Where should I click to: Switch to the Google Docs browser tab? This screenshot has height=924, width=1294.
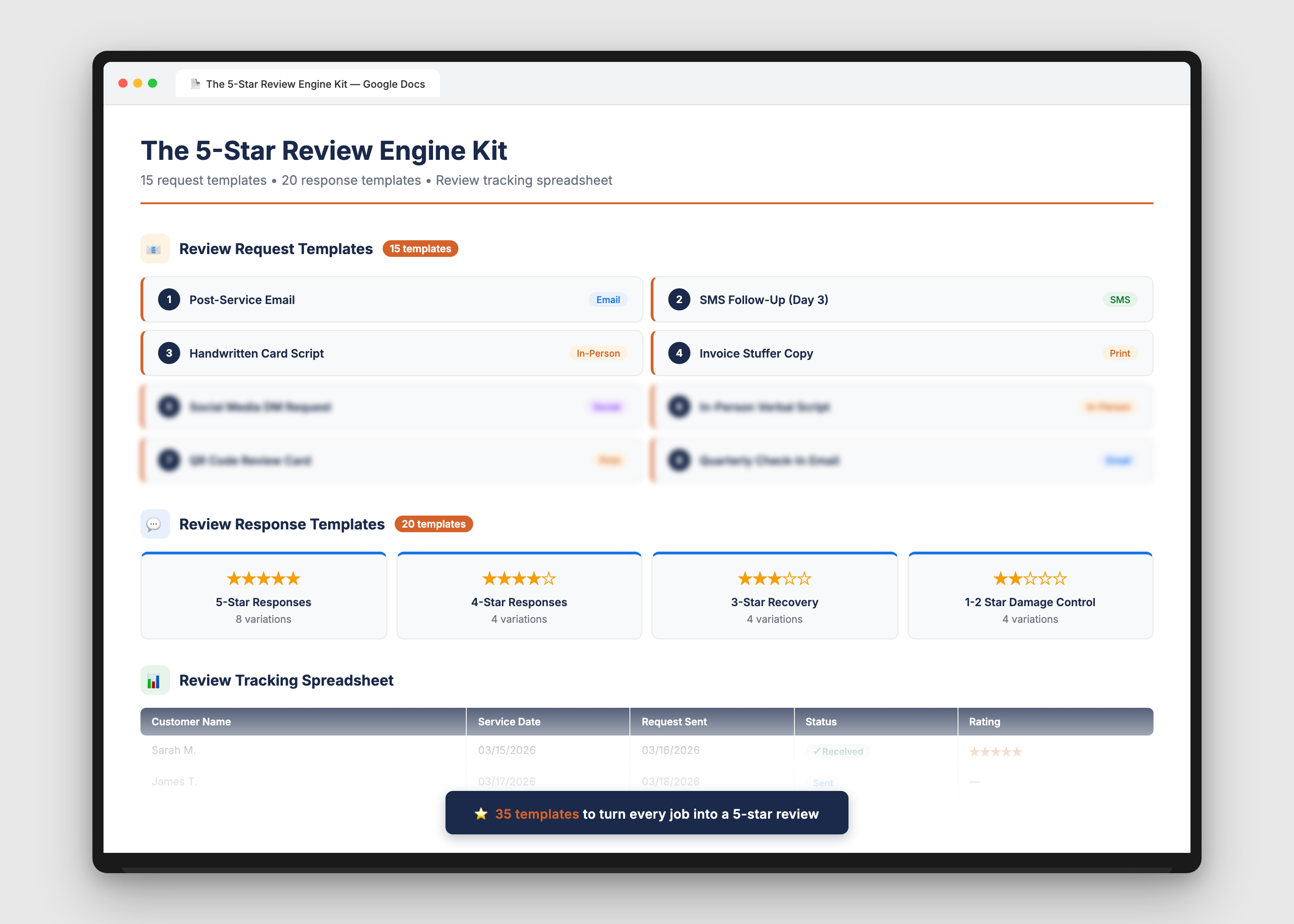coord(308,83)
